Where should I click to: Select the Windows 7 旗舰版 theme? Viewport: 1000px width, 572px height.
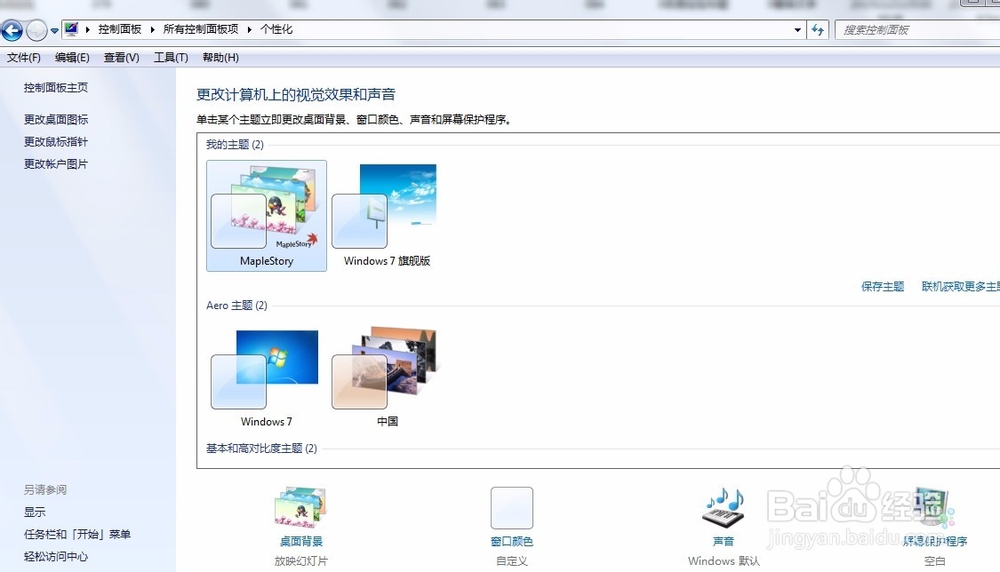click(387, 216)
